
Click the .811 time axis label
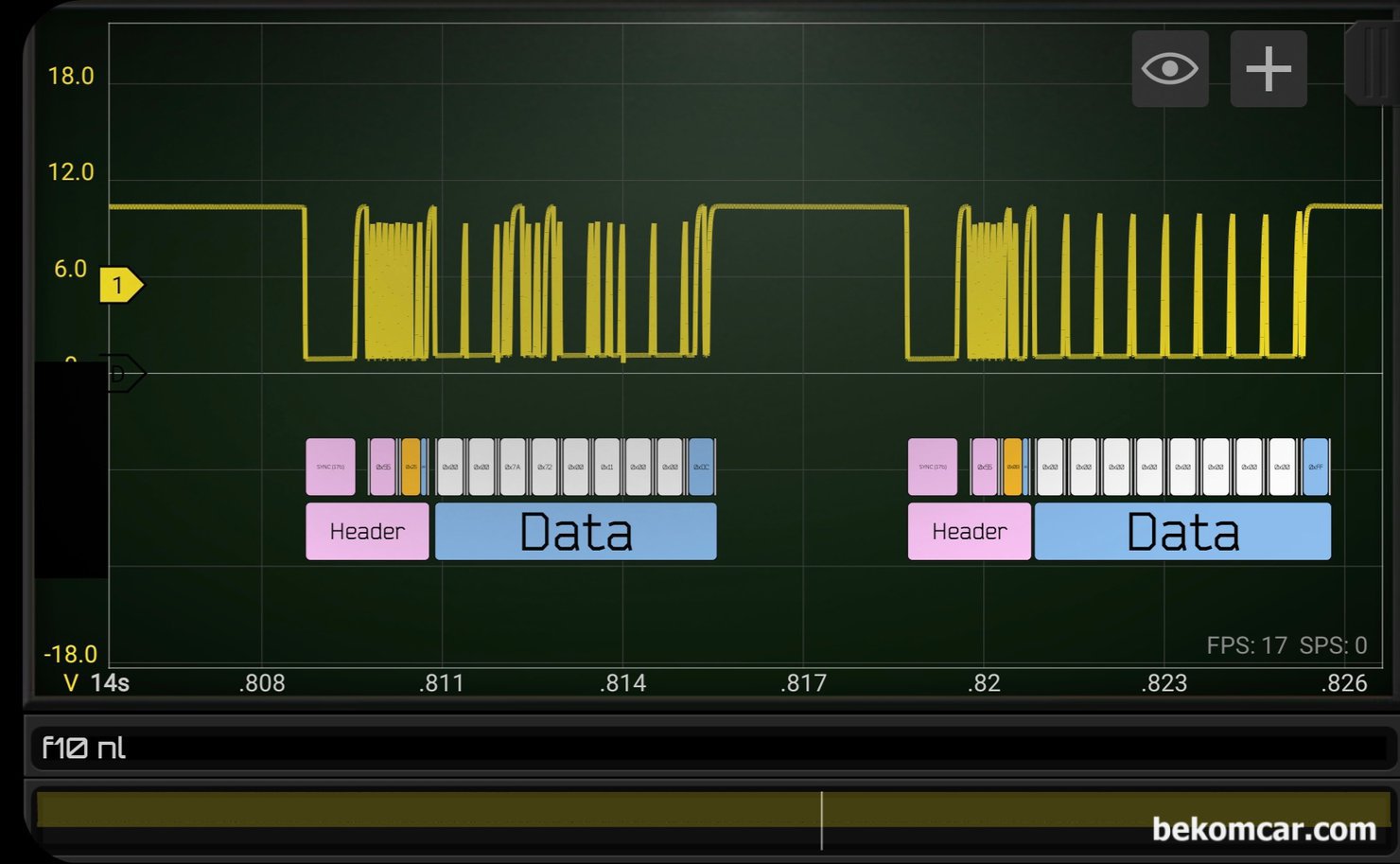click(442, 683)
